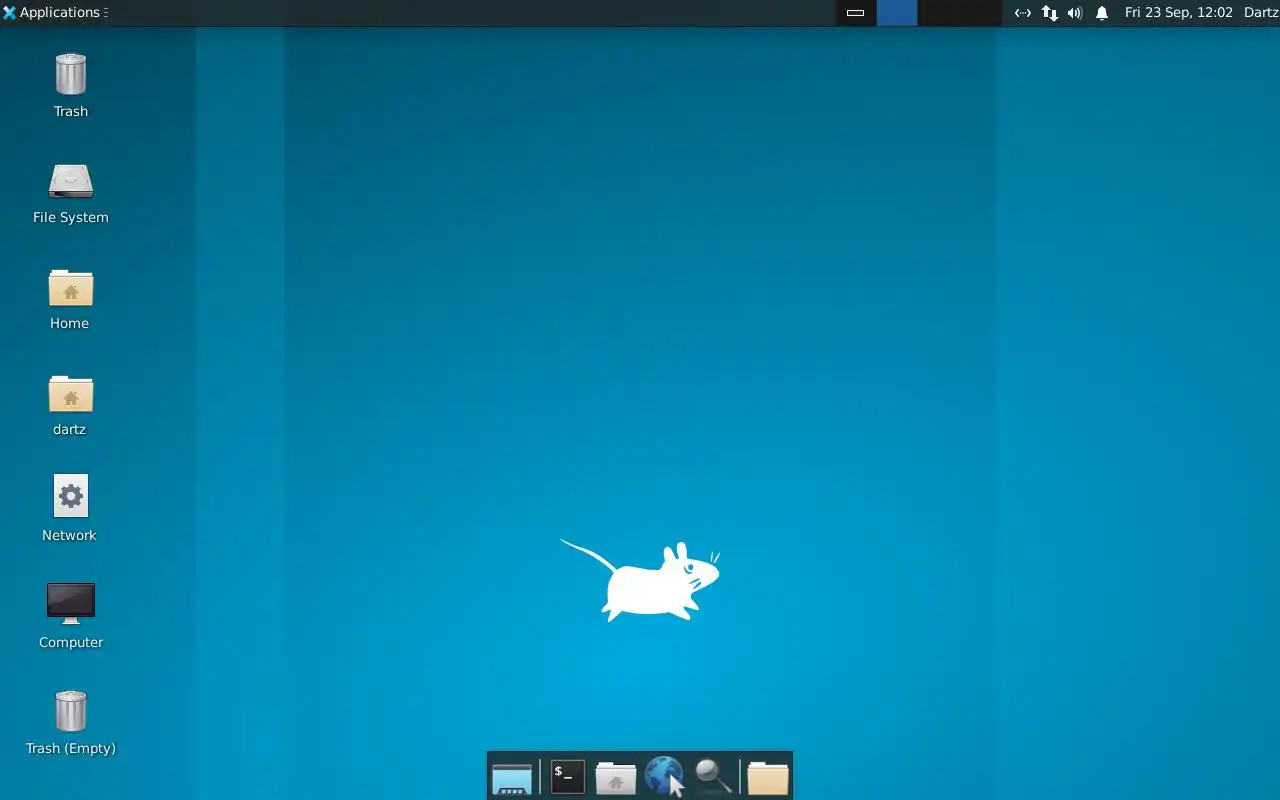The image size is (1280, 800).
Task: Click the 'Trash (Empty)' label
Action: [71, 748]
